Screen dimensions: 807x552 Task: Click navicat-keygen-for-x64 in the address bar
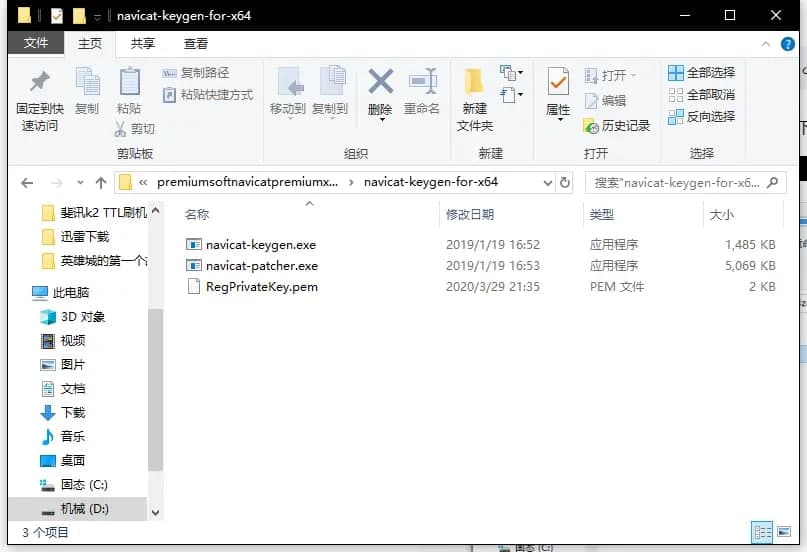point(431,182)
